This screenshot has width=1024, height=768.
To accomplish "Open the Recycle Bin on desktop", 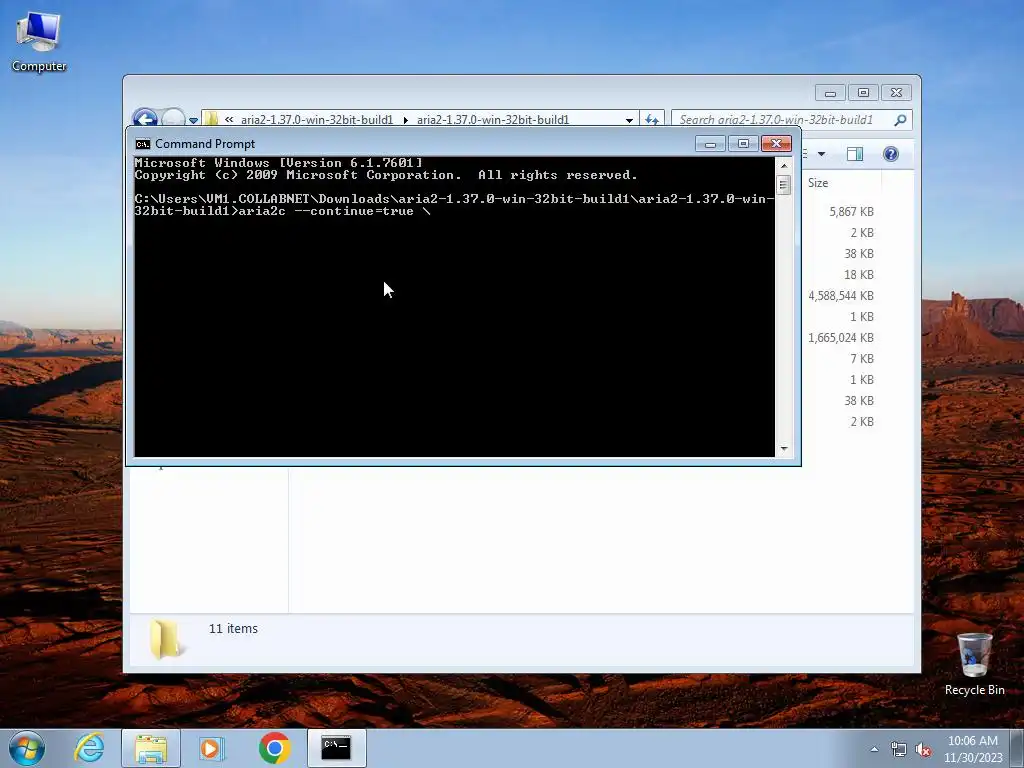I will point(974,664).
